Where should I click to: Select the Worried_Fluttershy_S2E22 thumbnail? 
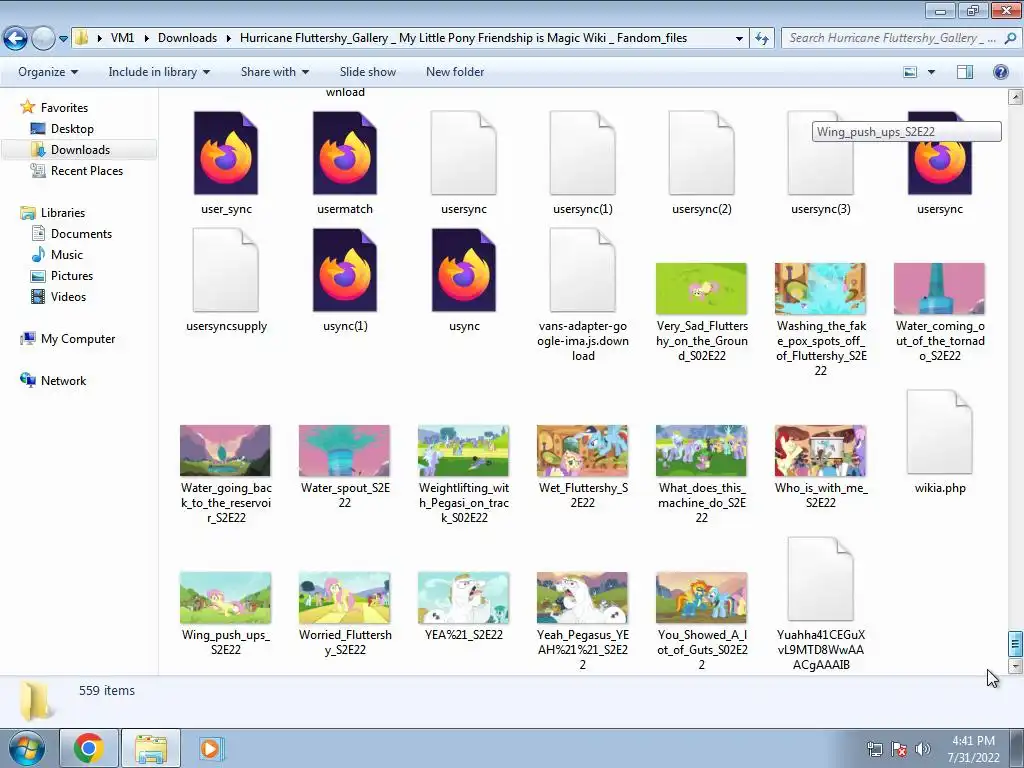point(344,598)
